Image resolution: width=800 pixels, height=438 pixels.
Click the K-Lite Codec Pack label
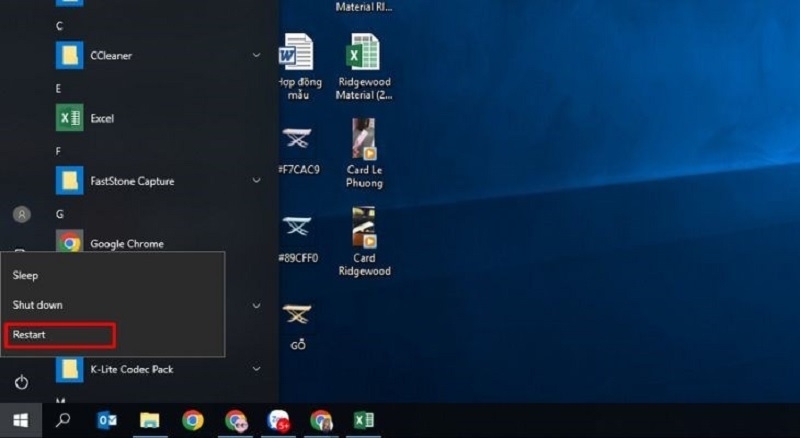click(132, 369)
